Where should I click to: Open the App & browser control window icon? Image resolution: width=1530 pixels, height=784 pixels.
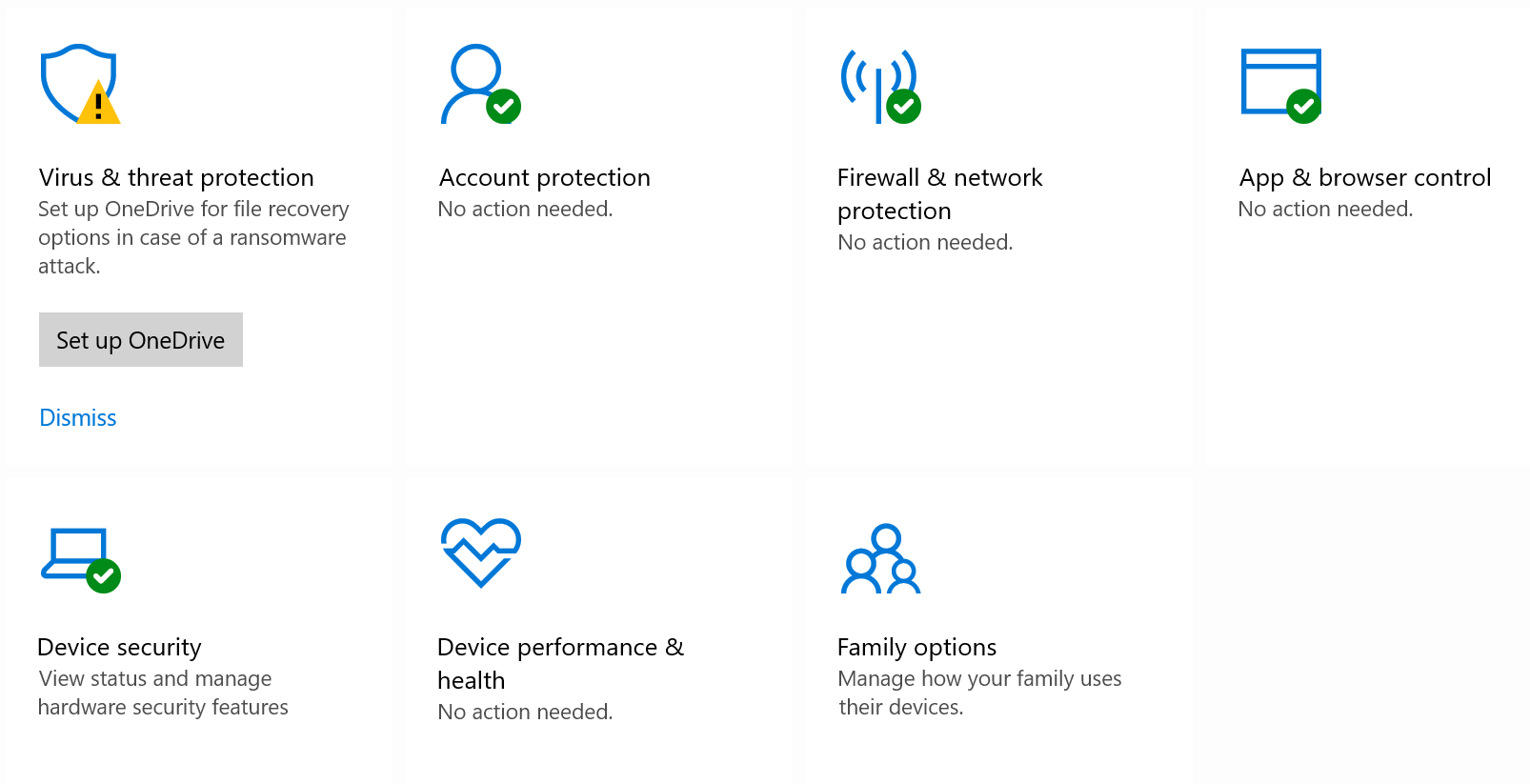click(1280, 83)
